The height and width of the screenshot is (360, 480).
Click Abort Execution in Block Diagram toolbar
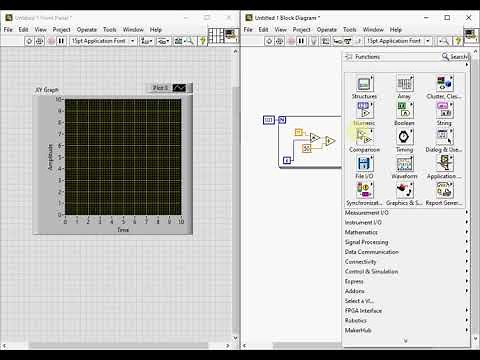pyautogui.click(x=291, y=41)
